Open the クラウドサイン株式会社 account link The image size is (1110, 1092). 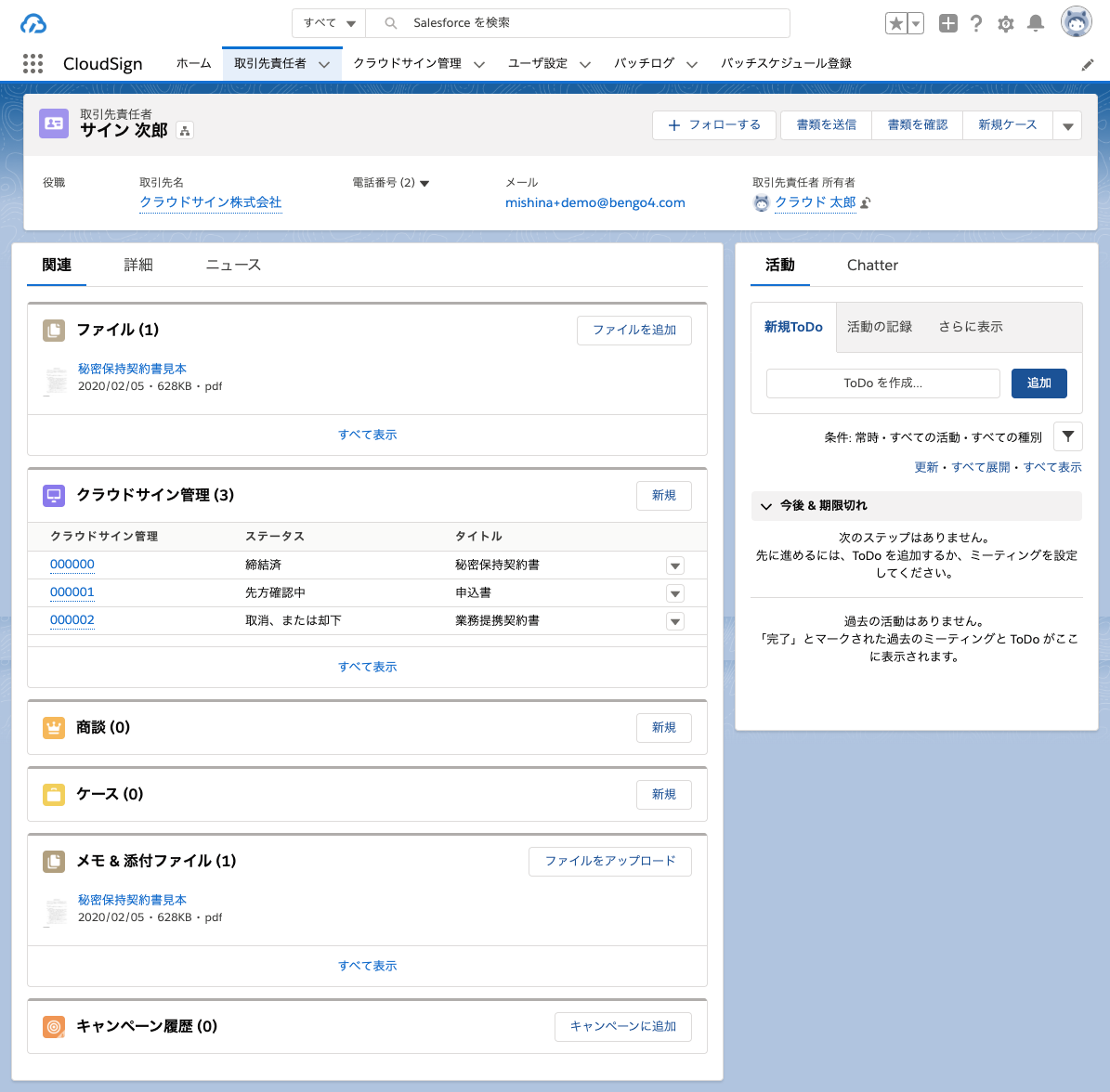point(210,202)
